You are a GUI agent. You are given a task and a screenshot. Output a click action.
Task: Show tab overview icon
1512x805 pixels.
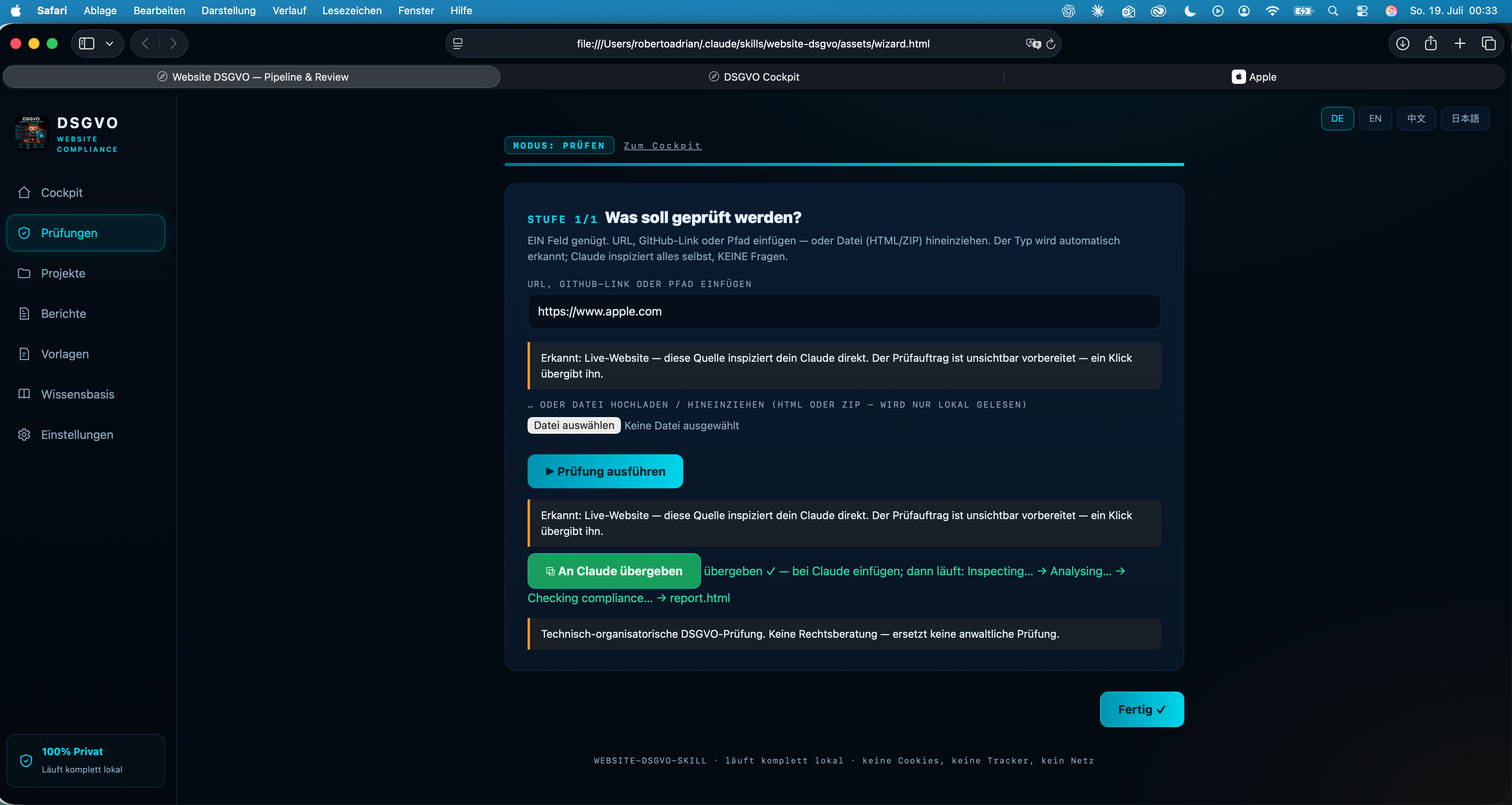click(x=1489, y=43)
